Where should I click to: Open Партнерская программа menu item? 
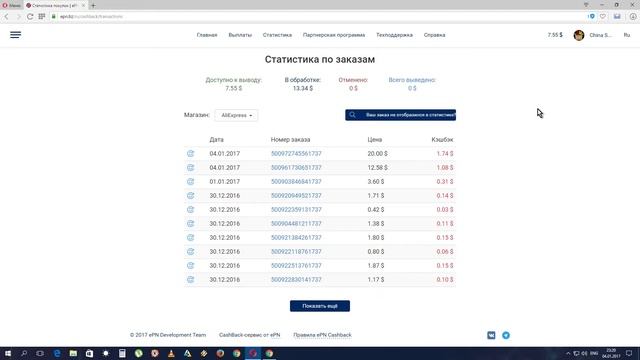pos(334,35)
